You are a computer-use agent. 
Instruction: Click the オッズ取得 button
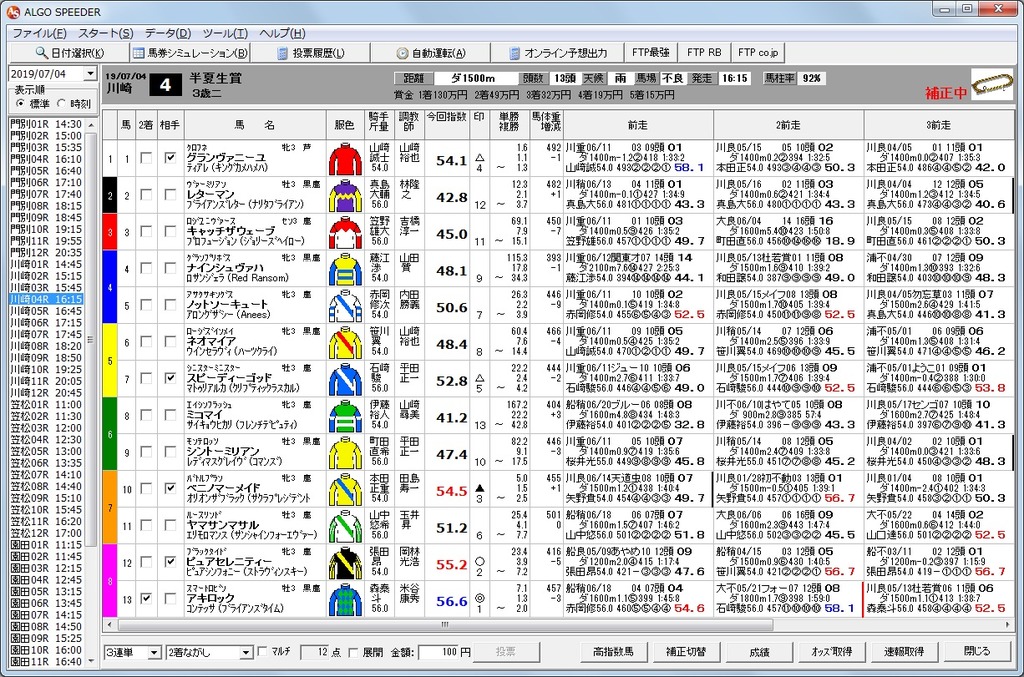831,652
